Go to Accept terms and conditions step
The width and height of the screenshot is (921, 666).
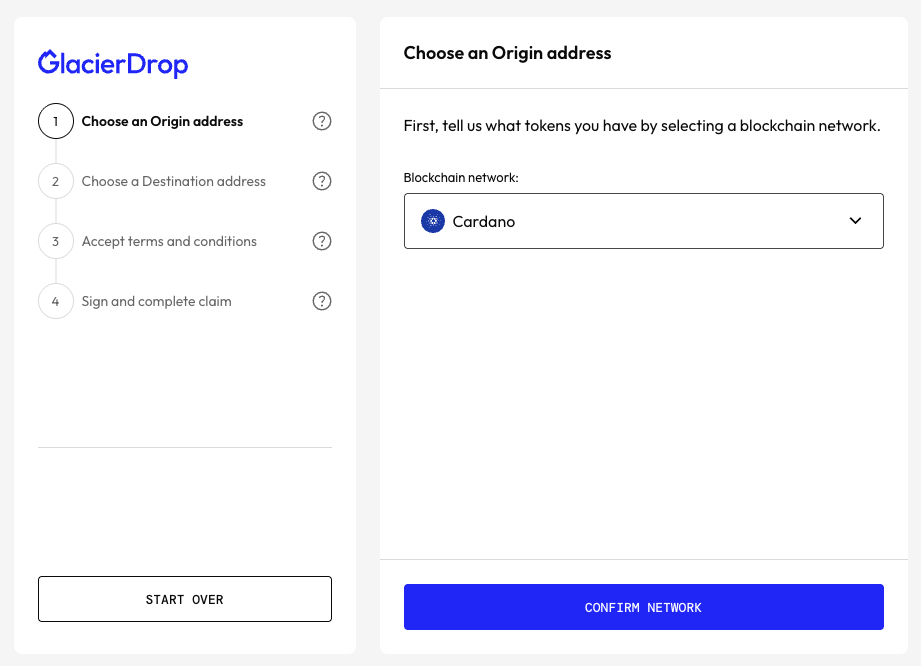pyautogui.click(x=169, y=241)
